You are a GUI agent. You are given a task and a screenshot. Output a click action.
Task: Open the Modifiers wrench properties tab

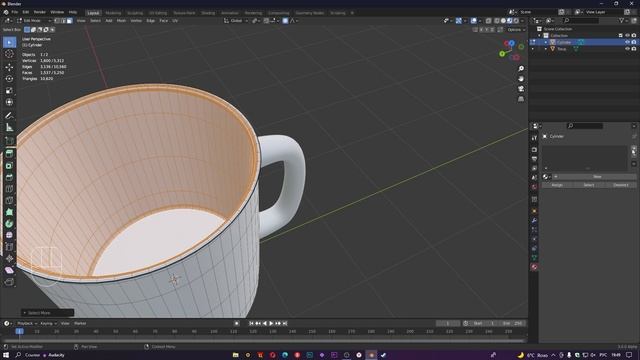pyautogui.click(x=534, y=220)
